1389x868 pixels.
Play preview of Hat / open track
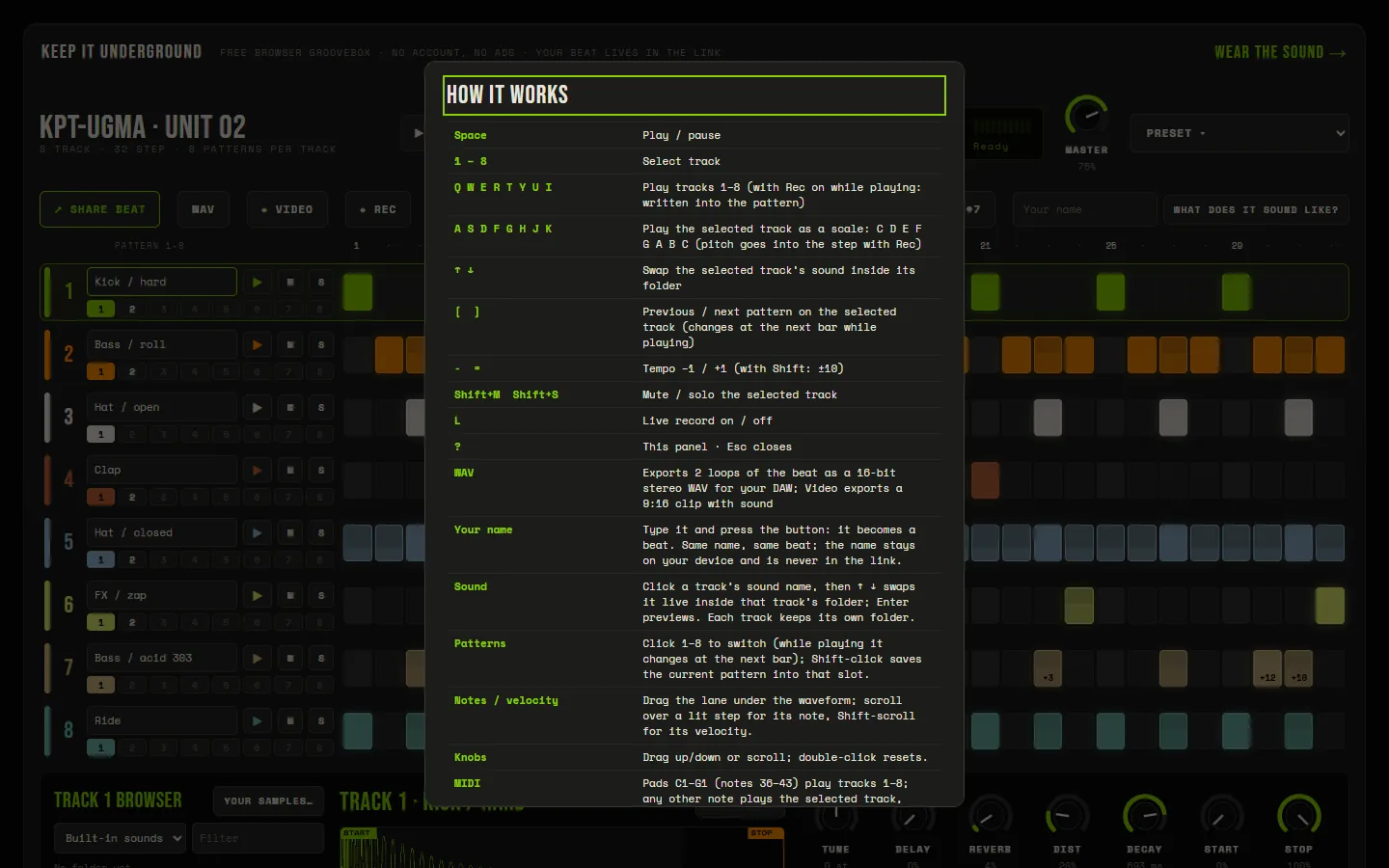click(257, 408)
